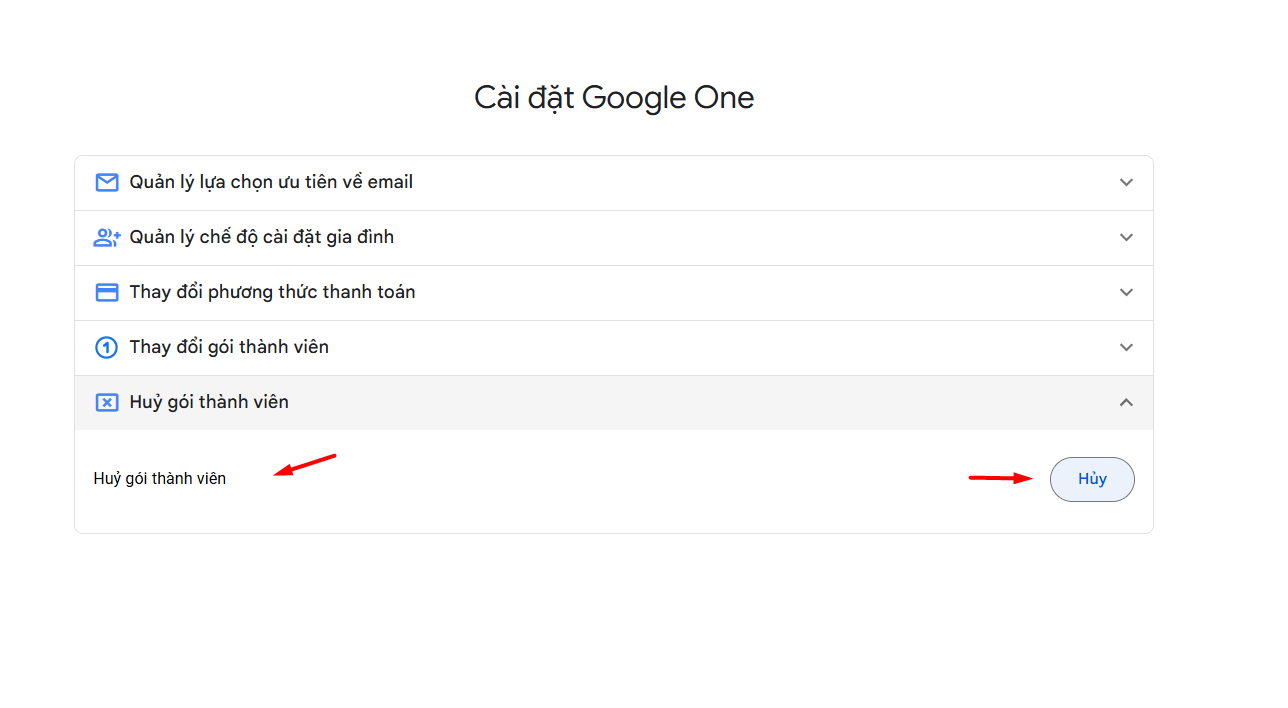The width and height of the screenshot is (1288, 708).
Task: Expand change membership plan chevron
Action: (1126, 348)
